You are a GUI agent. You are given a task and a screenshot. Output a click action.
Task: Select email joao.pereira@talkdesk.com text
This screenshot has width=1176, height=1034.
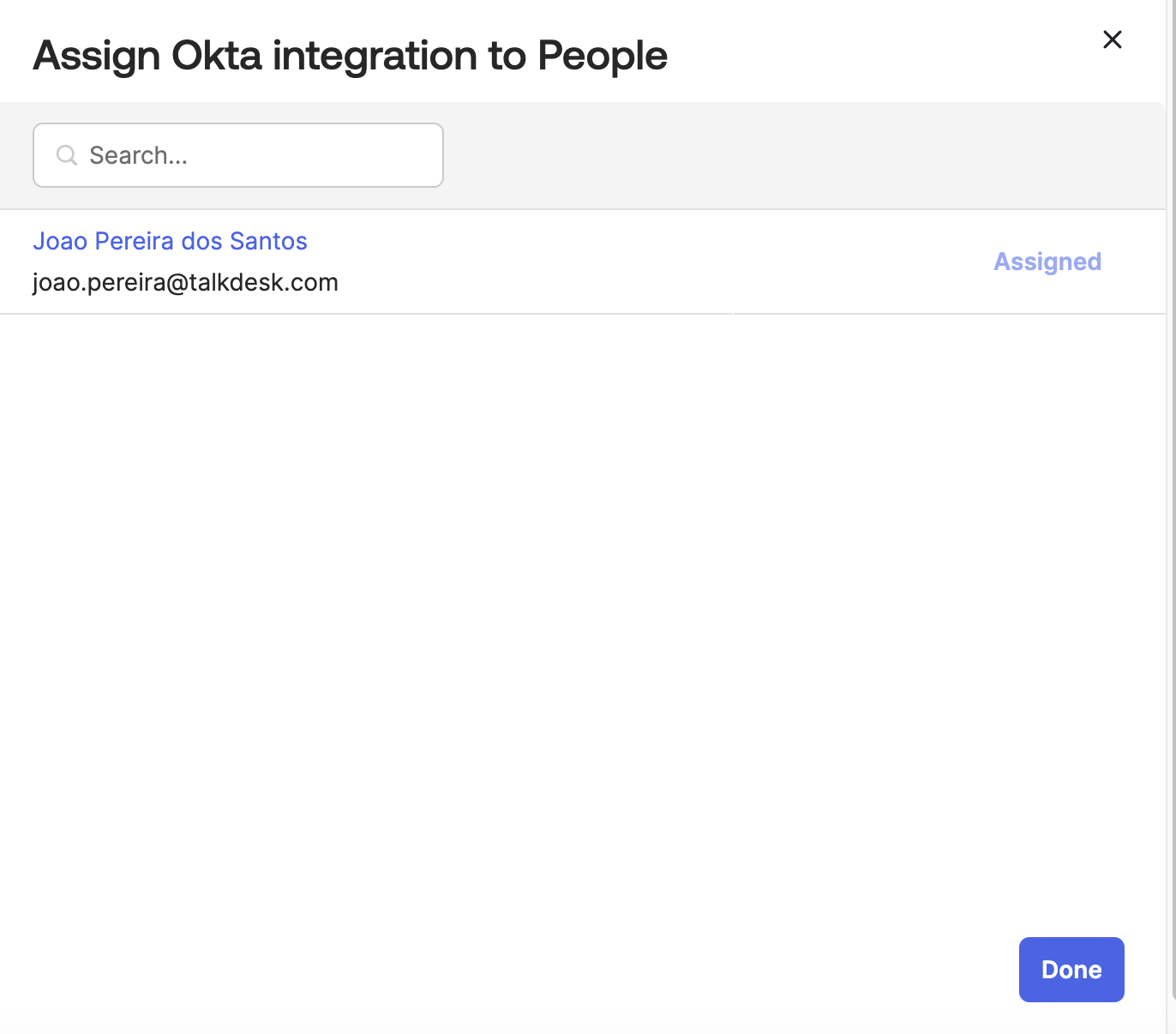(185, 282)
